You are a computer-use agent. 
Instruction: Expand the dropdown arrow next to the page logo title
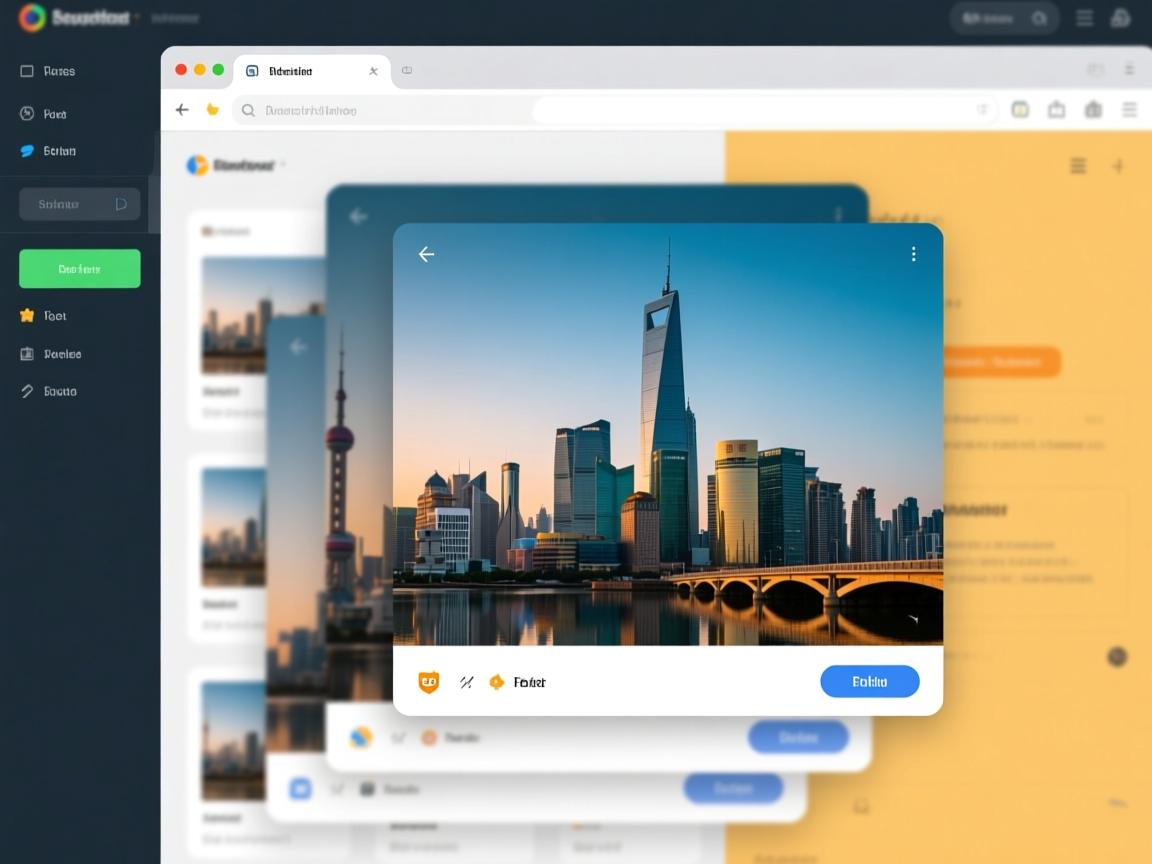[x=283, y=165]
